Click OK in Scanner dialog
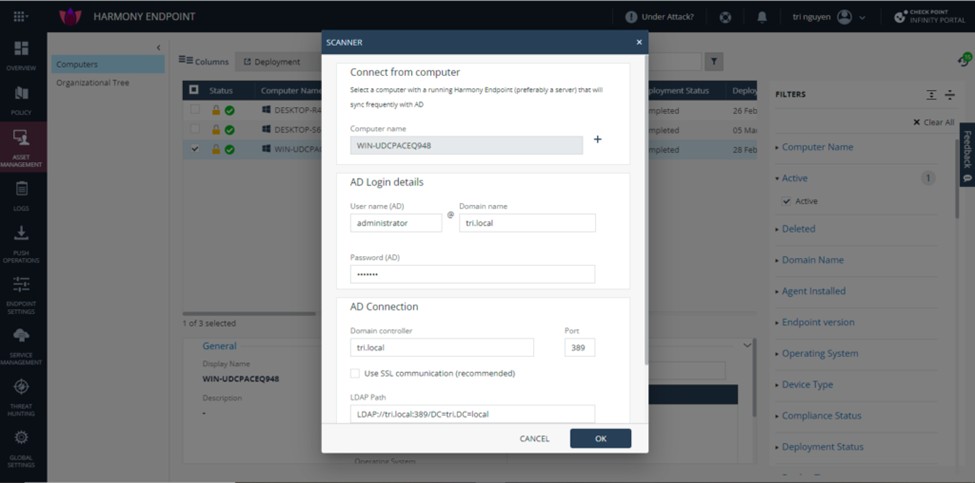975x483 pixels. click(600, 438)
